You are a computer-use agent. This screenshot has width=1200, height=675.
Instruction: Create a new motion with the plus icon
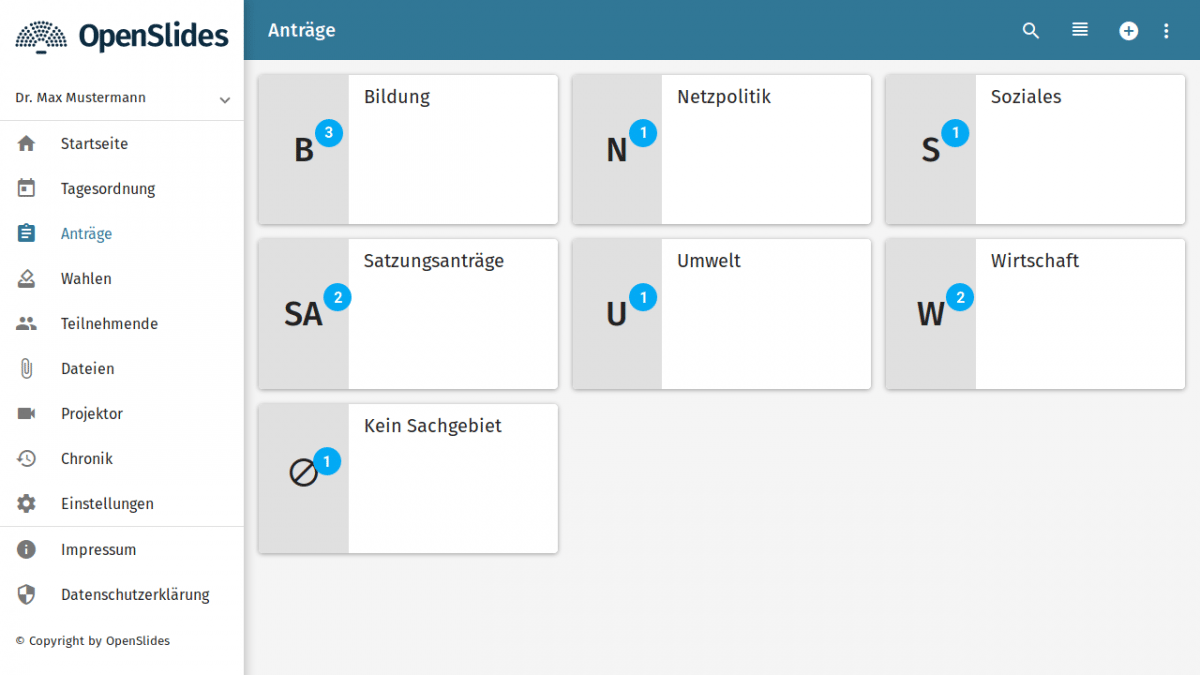[1128, 30]
